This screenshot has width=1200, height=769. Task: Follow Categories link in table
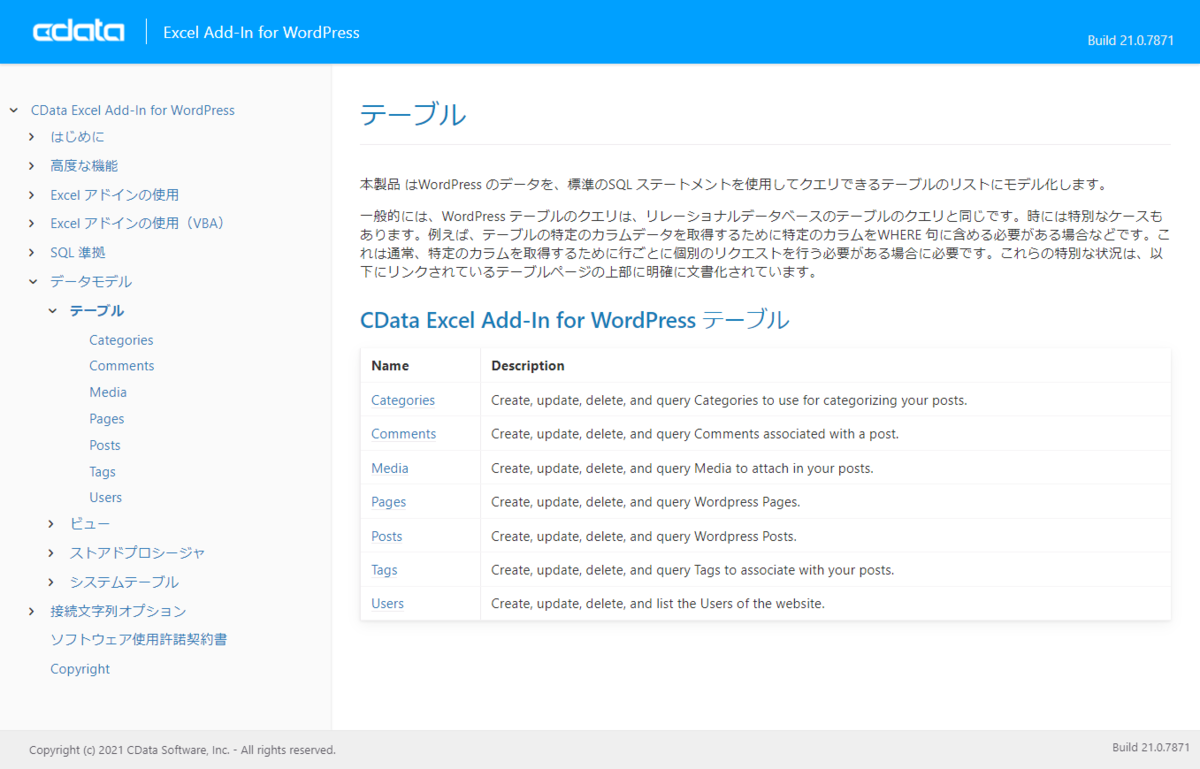[403, 400]
